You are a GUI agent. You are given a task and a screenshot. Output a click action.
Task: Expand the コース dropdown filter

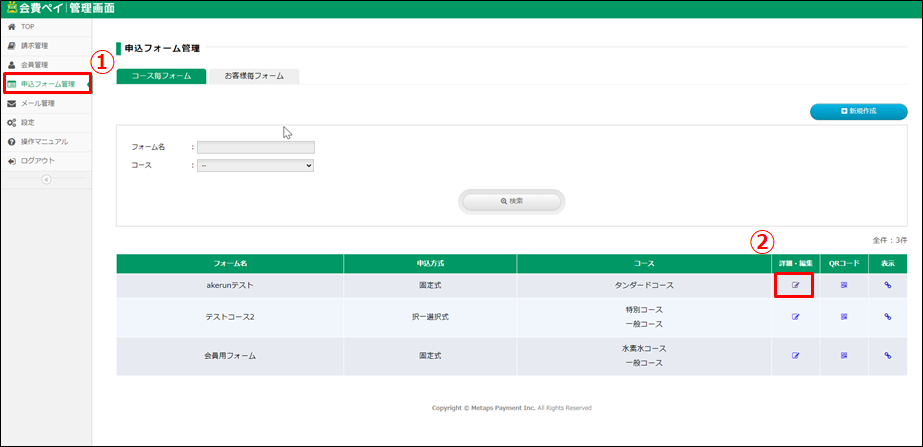tap(255, 165)
